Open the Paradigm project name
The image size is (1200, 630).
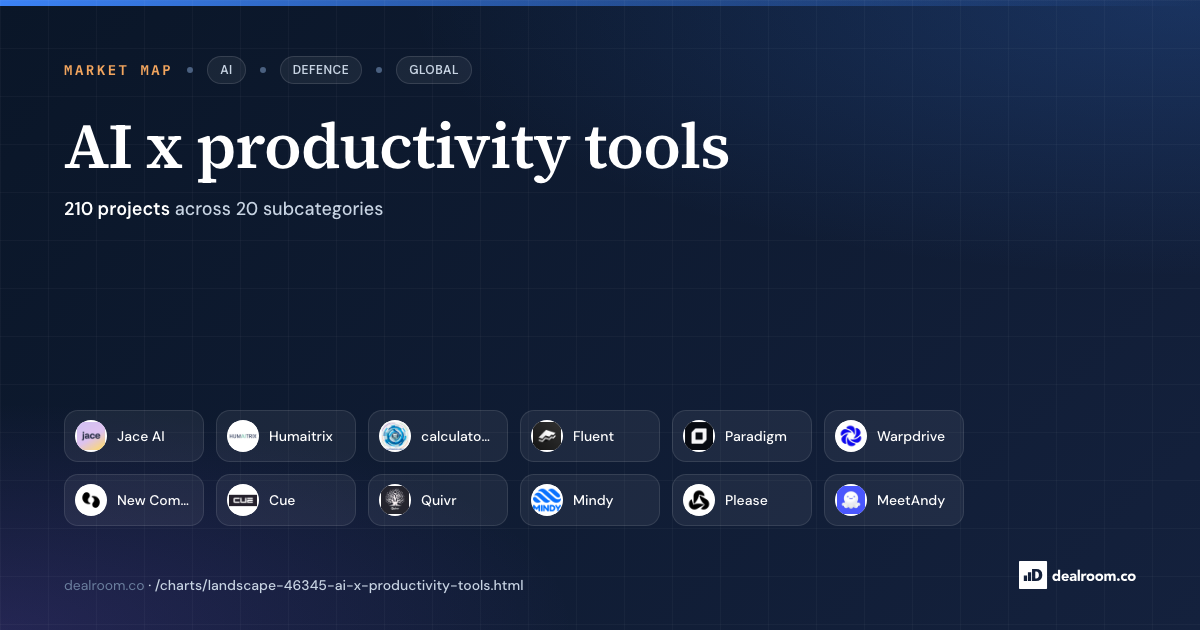pyautogui.click(x=756, y=436)
